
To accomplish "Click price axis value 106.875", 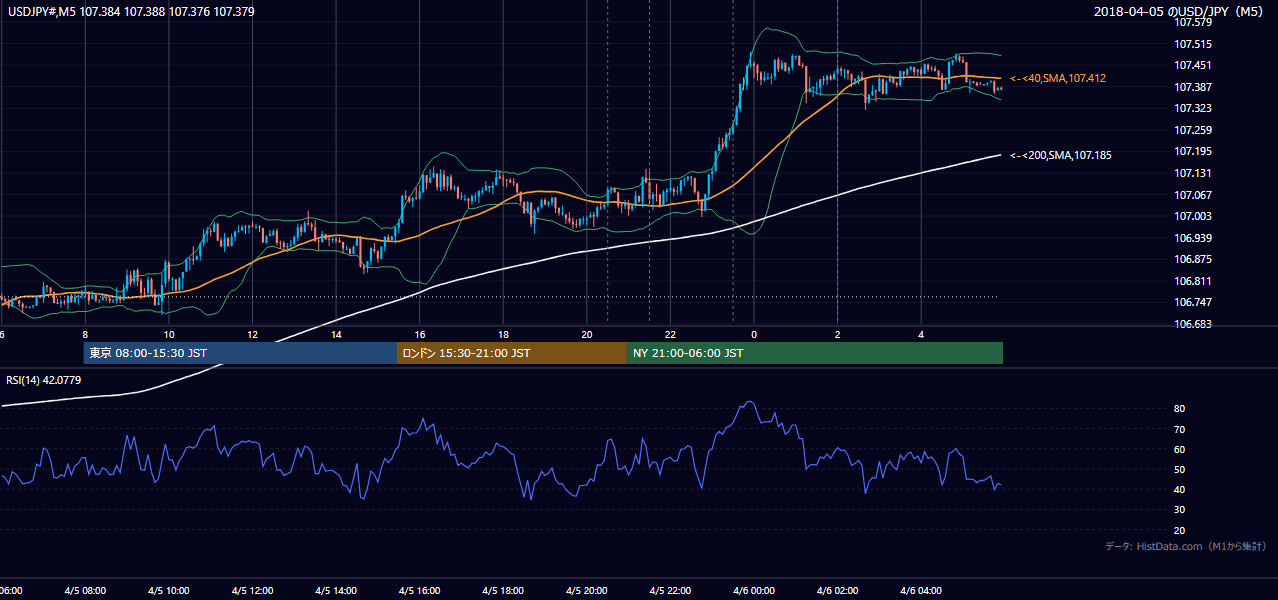I will pos(1193,259).
